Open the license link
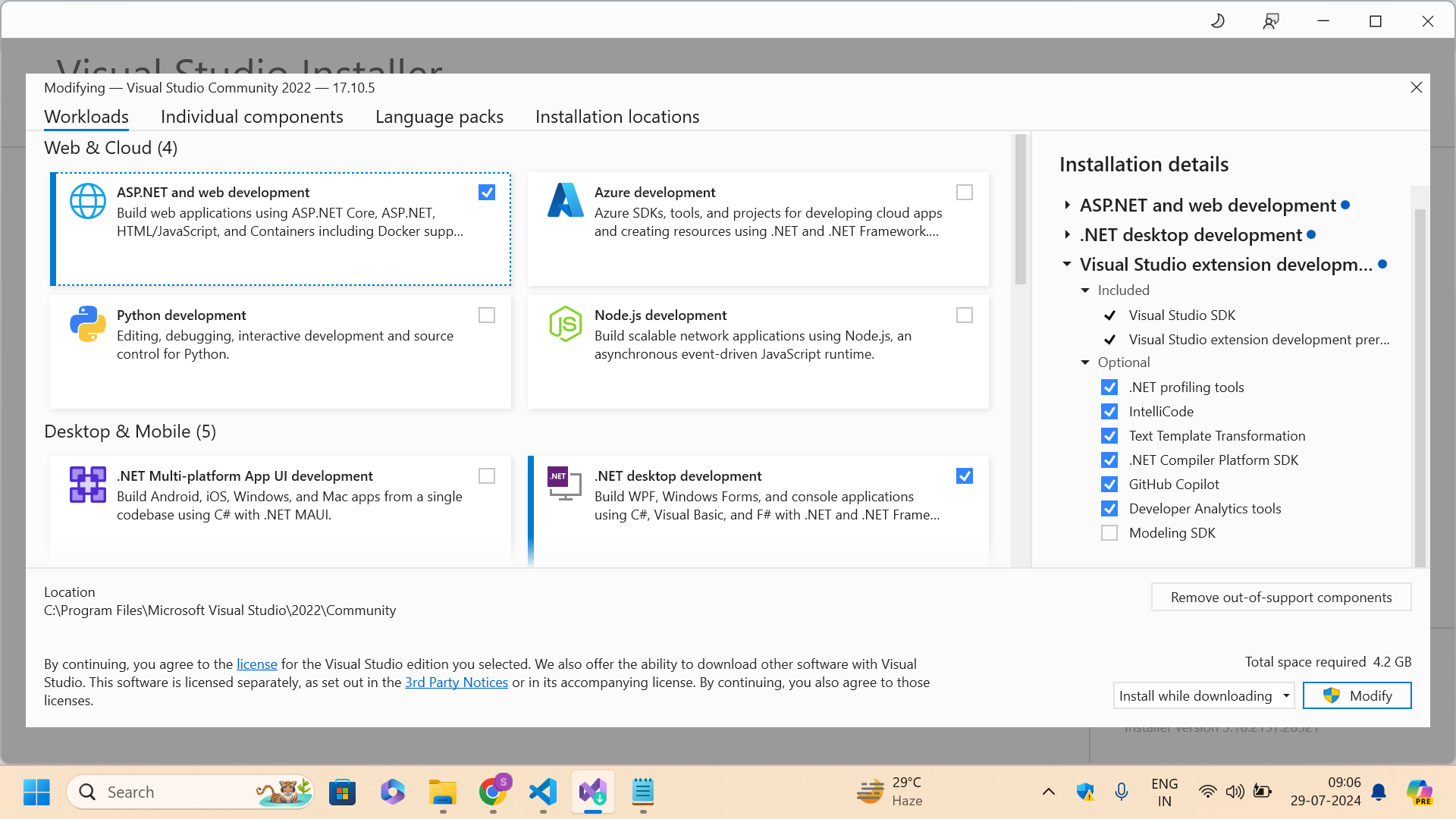This screenshot has width=1456, height=819. (x=256, y=664)
